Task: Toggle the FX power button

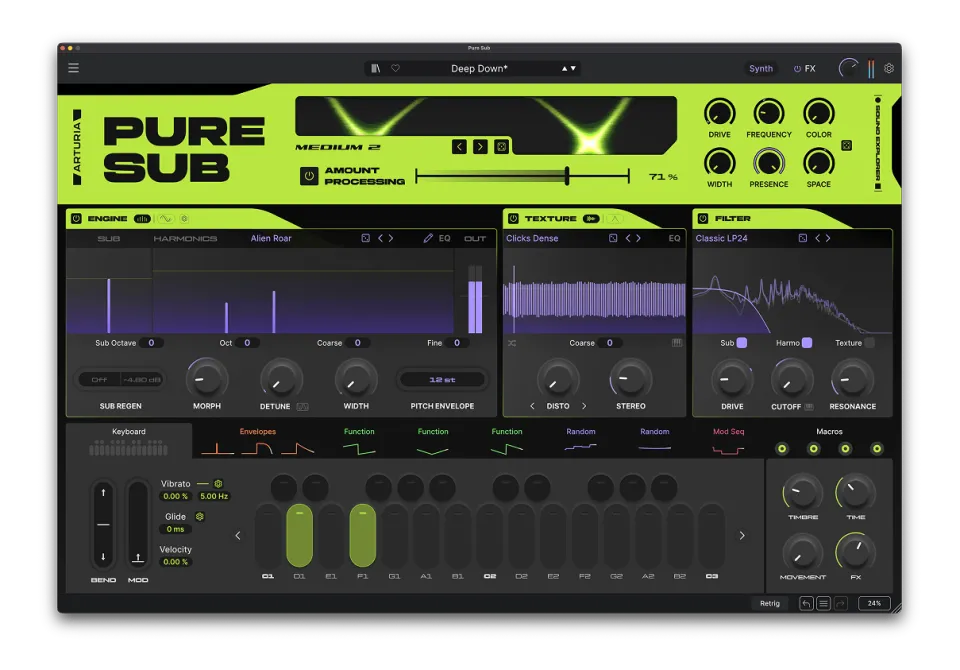Action: coord(797,69)
